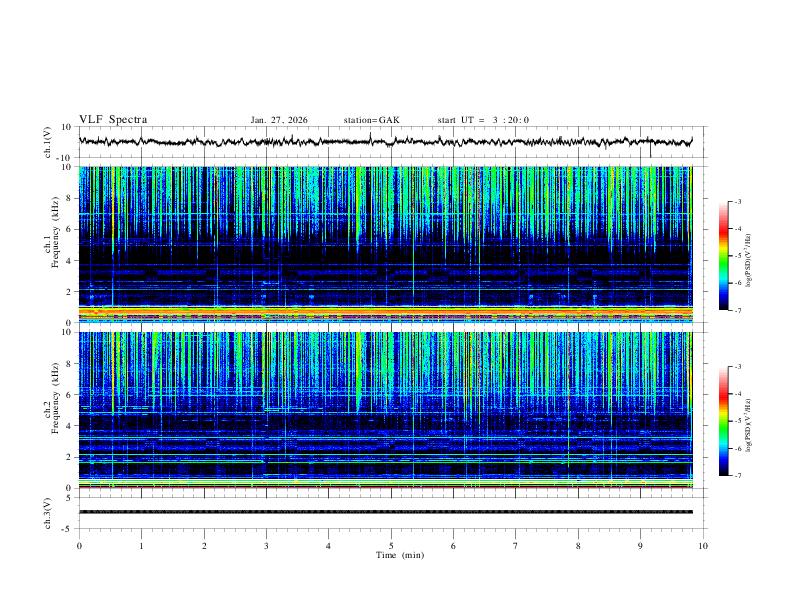
Task: Click the ch.2 "Frequency (kHz)" axis label
Action: tap(55, 398)
